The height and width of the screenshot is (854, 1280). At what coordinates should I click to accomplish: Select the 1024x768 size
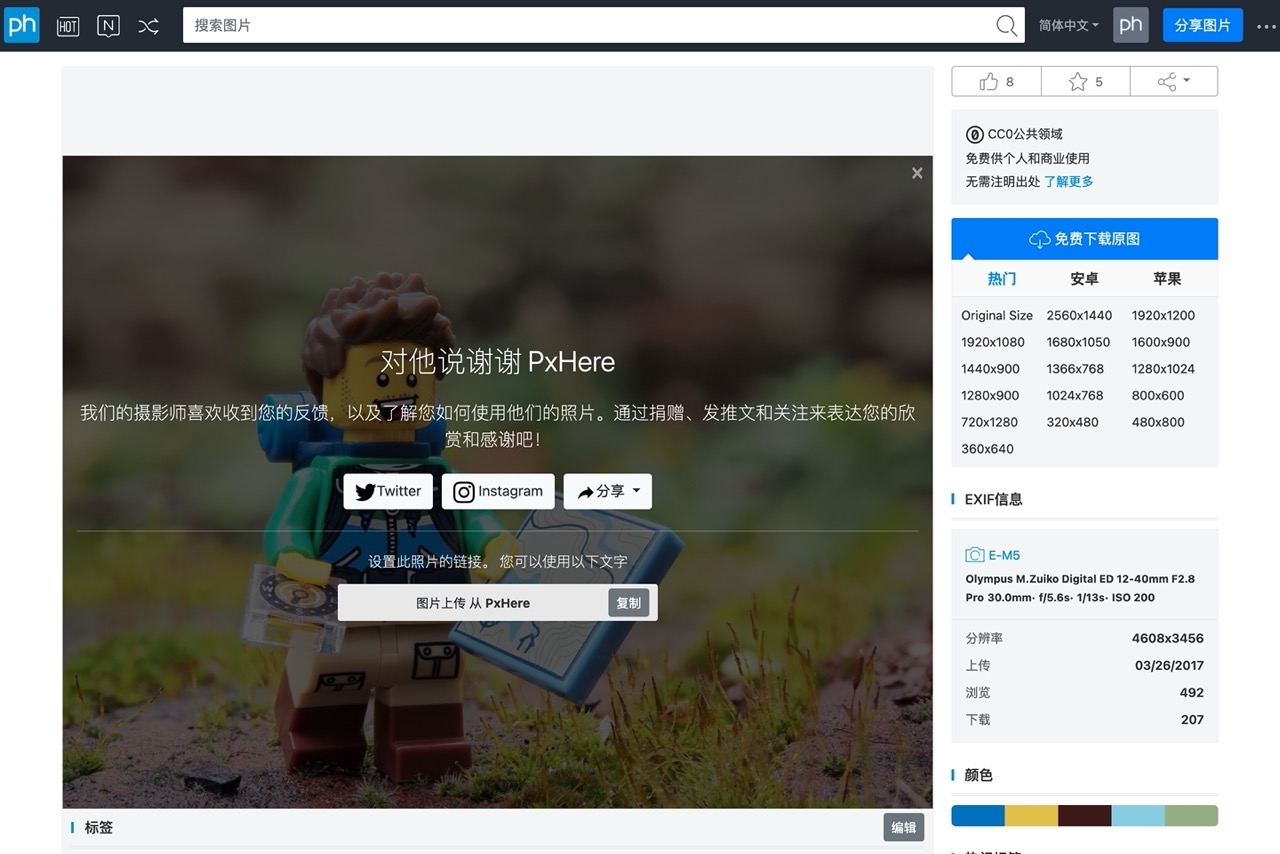pyautogui.click(x=1075, y=395)
